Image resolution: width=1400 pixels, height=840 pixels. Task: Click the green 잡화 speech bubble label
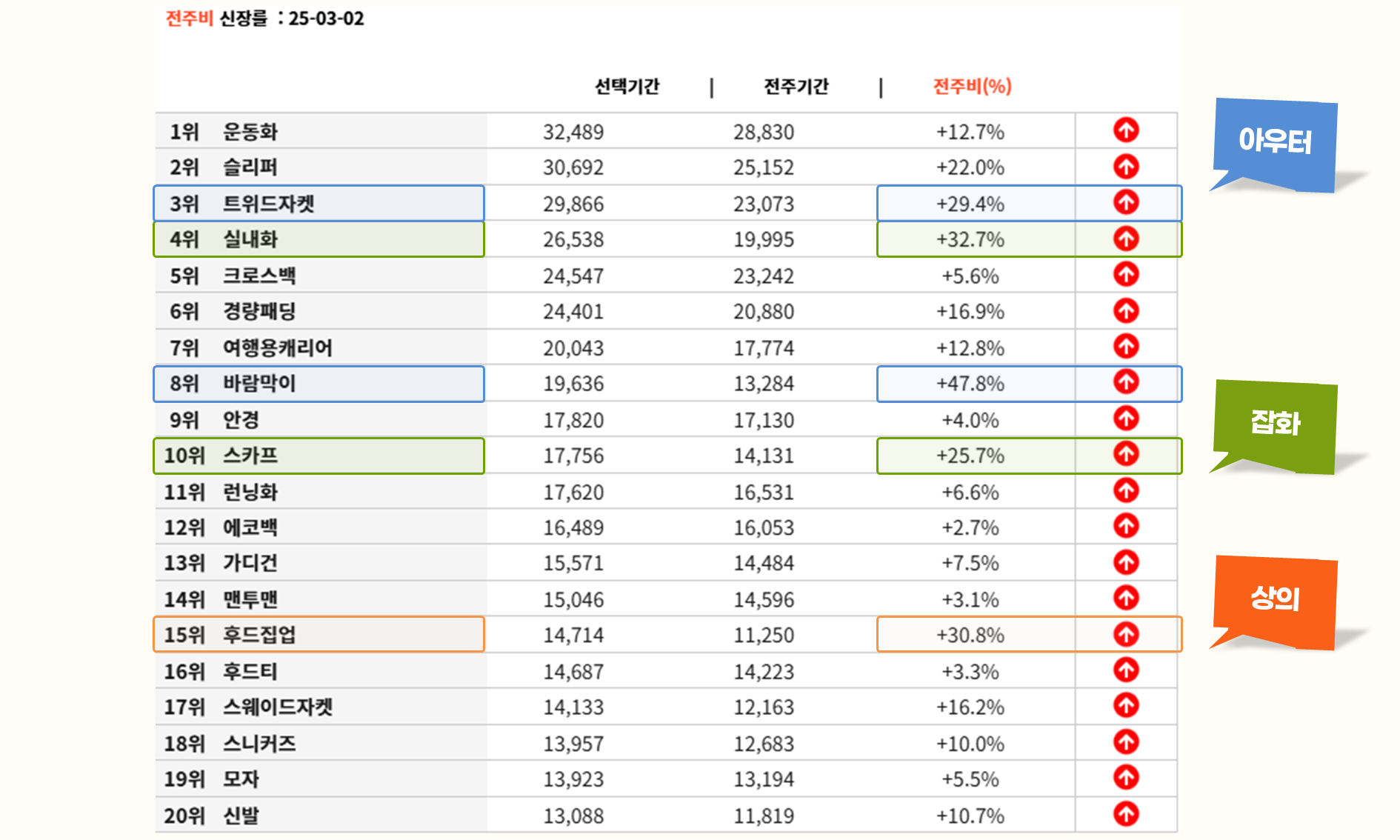click(x=1274, y=423)
